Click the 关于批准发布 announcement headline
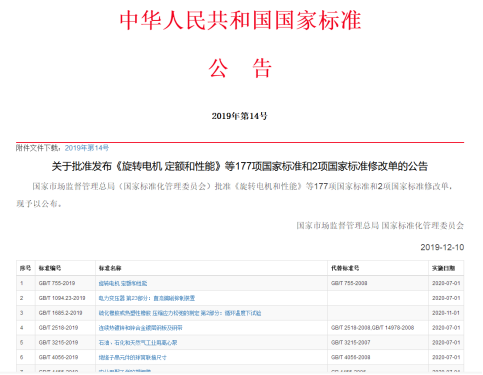The image size is (483, 375). pos(239,166)
